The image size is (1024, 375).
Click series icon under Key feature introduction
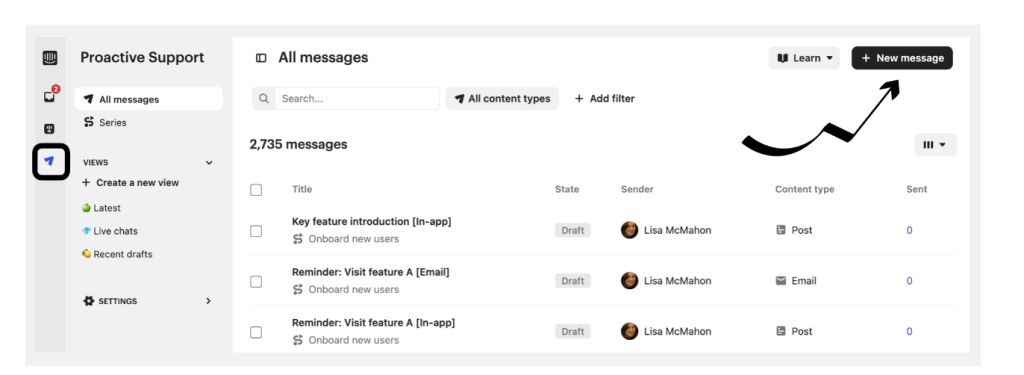point(298,239)
